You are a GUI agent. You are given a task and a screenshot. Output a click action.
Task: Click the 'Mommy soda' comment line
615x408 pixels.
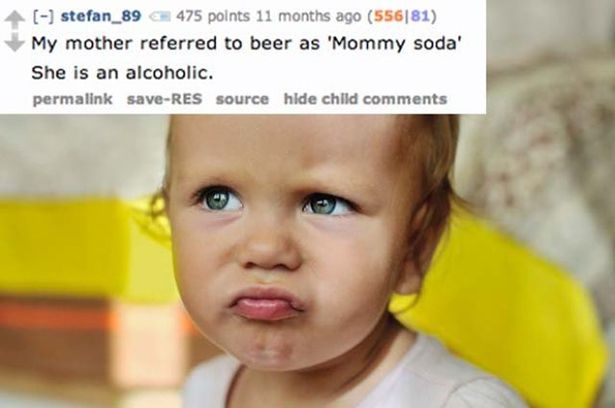[x=246, y=44]
